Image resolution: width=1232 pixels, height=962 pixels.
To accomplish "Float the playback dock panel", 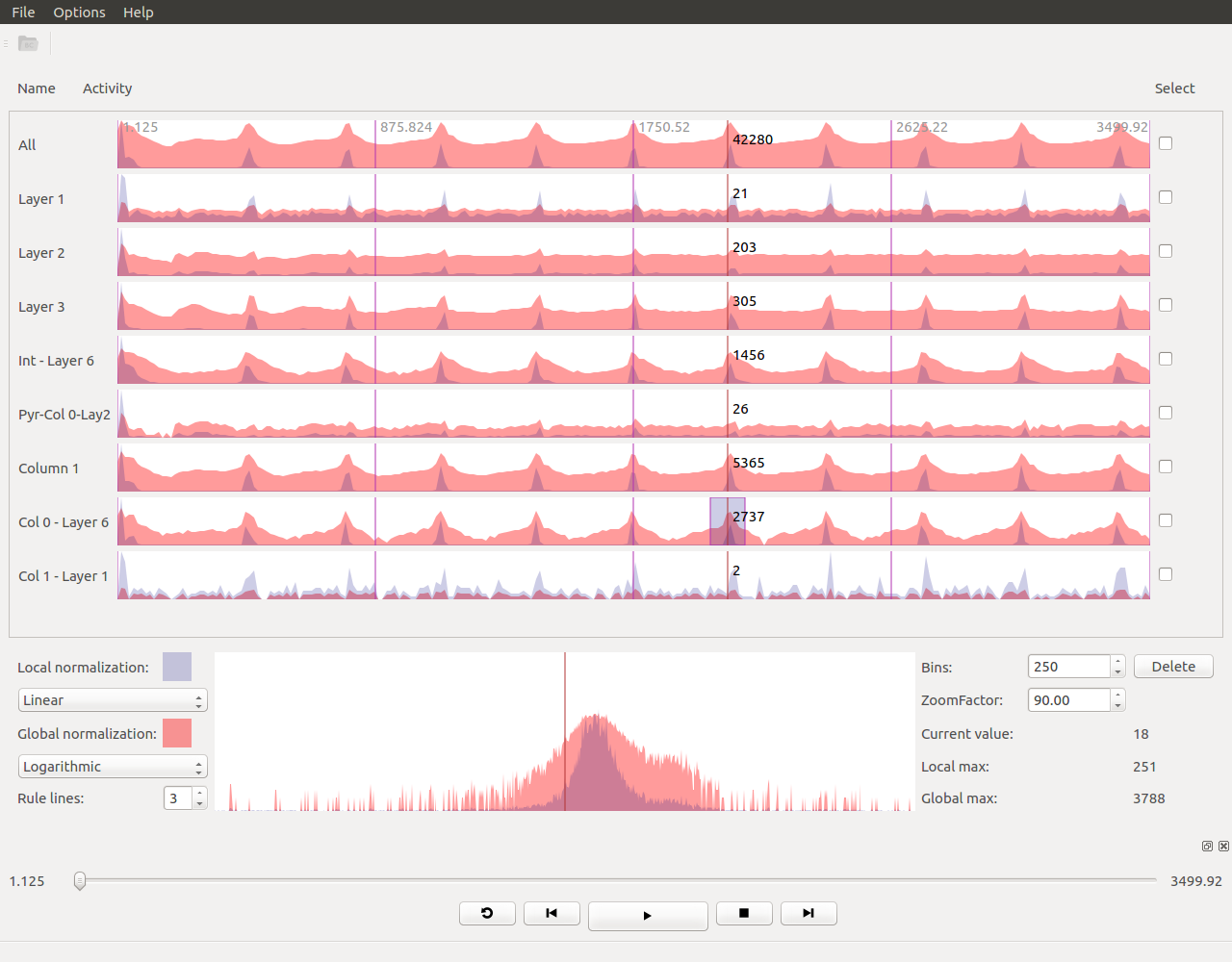I will pyautogui.click(x=1207, y=847).
